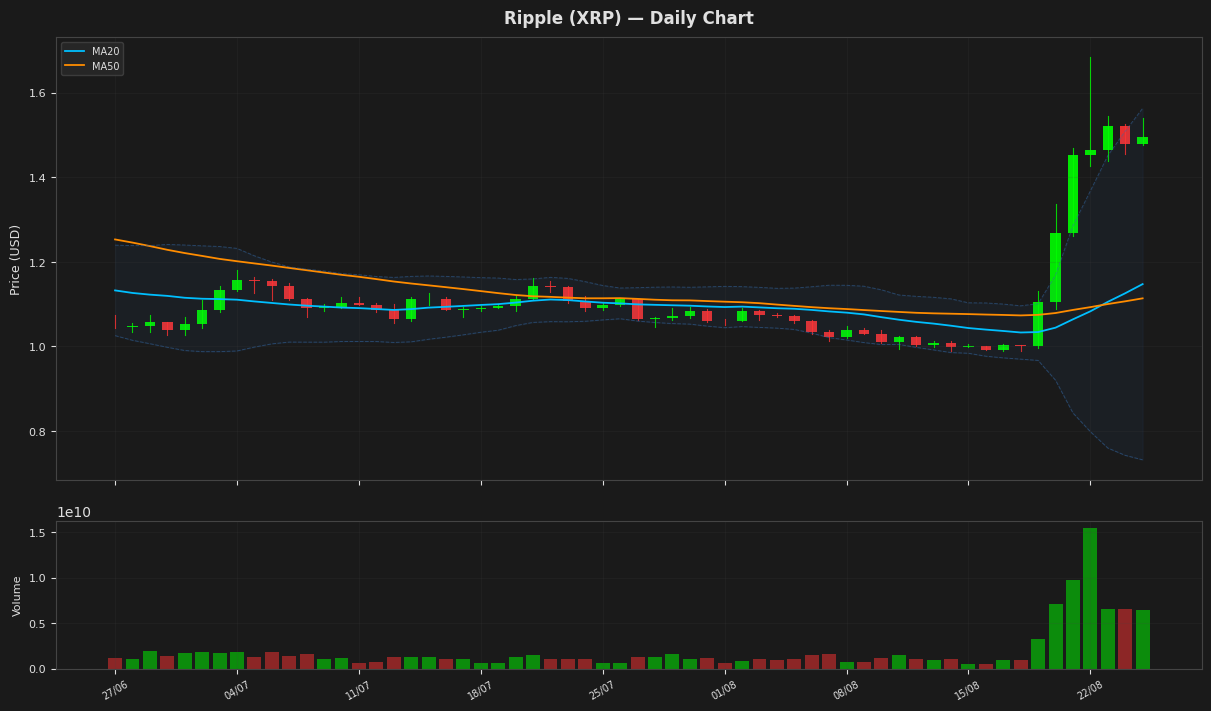Click the 0.0 volume axis tick label

point(38,669)
